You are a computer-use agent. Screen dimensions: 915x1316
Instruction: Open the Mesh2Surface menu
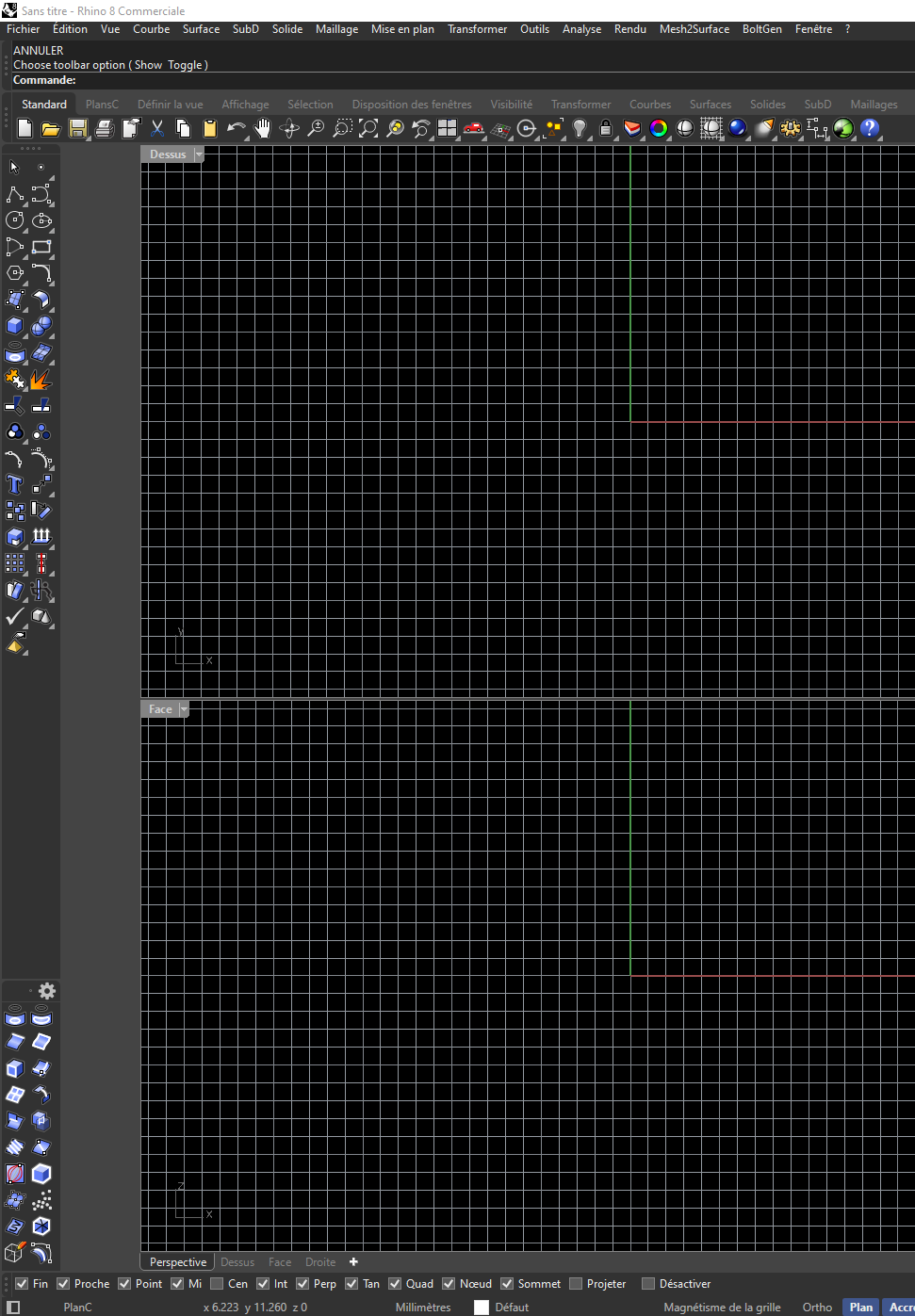tap(694, 29)
